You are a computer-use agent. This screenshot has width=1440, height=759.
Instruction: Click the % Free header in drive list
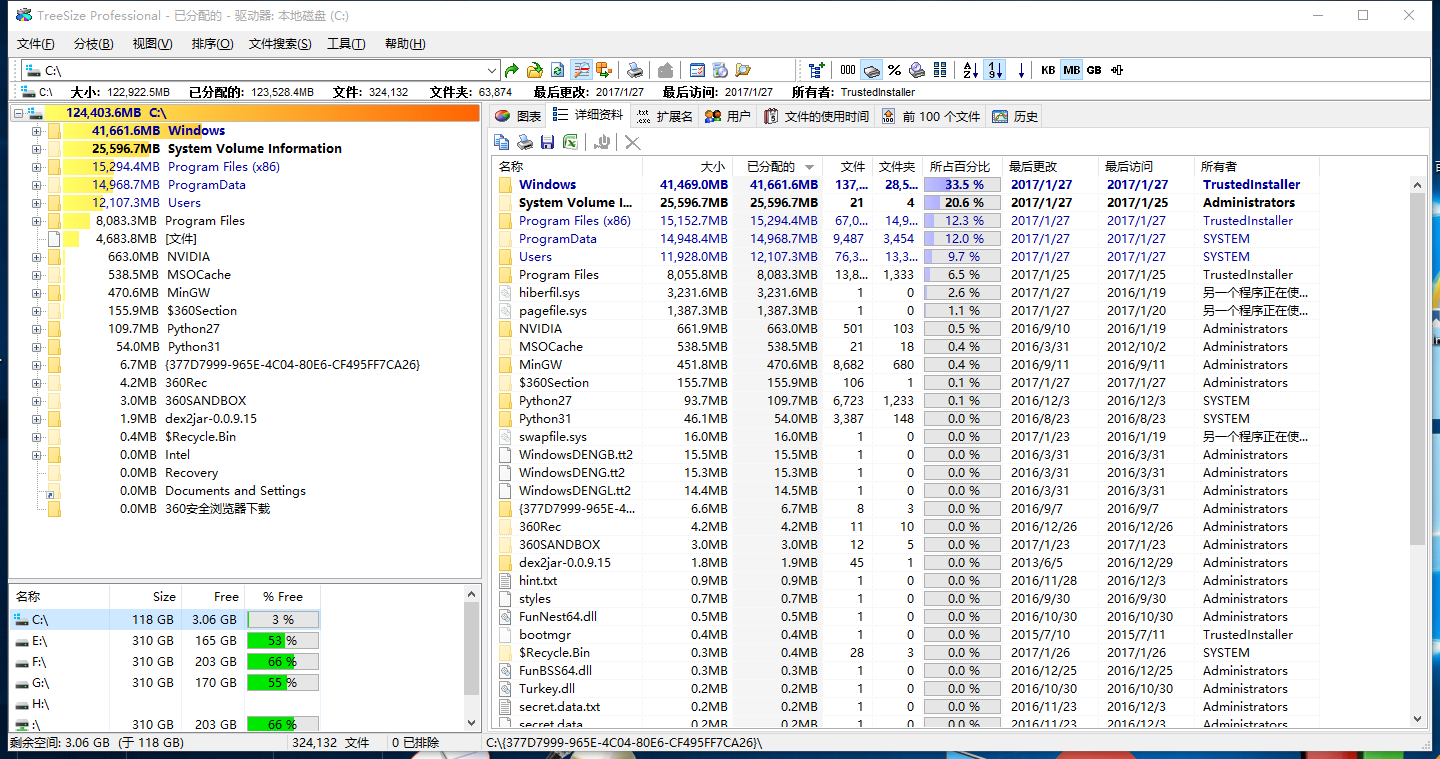coord(282,597)
